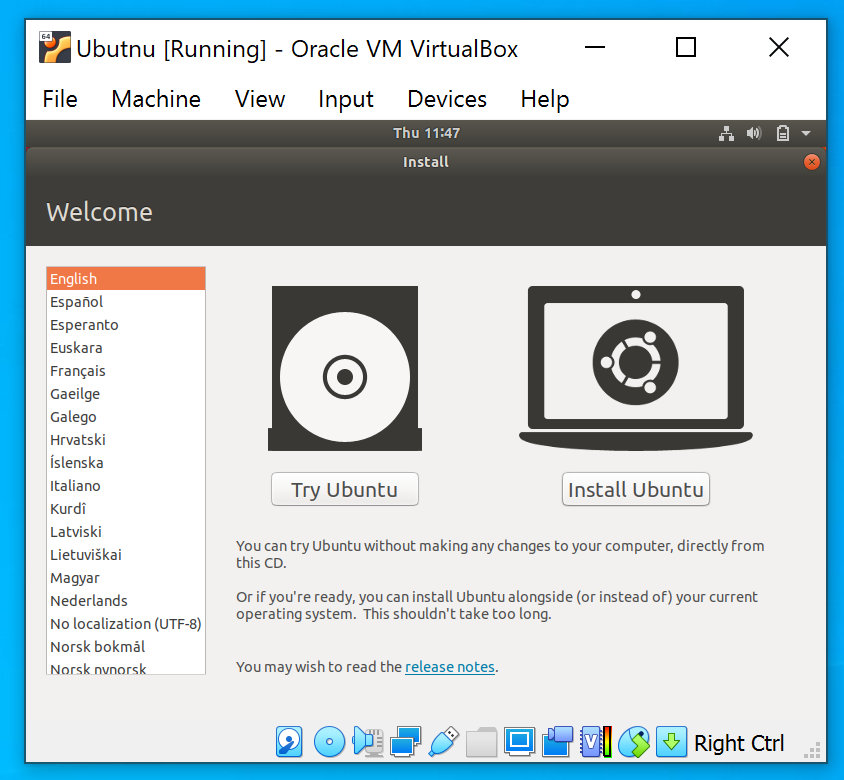The width and height of the screenshot is (844, 780).
Task: Click the Right Ctrl host key label
Action: pos(739,743)
